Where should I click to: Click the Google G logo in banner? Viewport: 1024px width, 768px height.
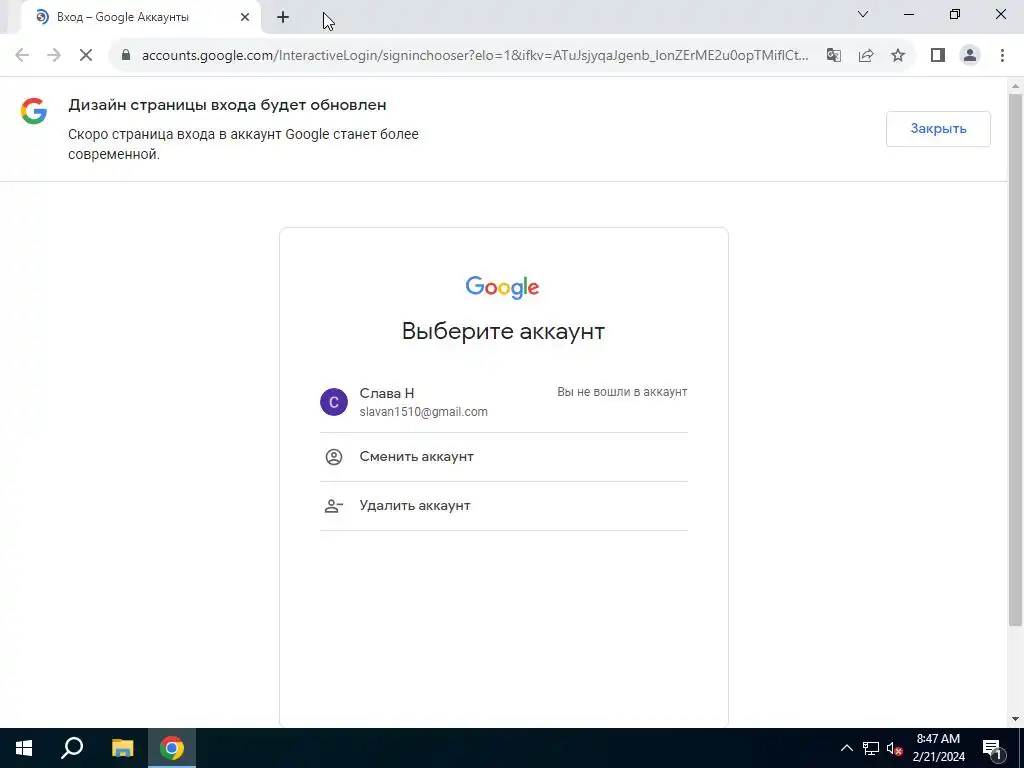(33, 111)
